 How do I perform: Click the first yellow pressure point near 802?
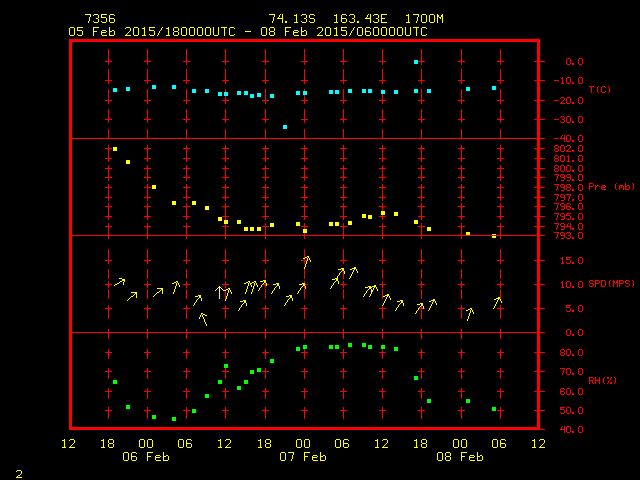(x=115, y=149)
